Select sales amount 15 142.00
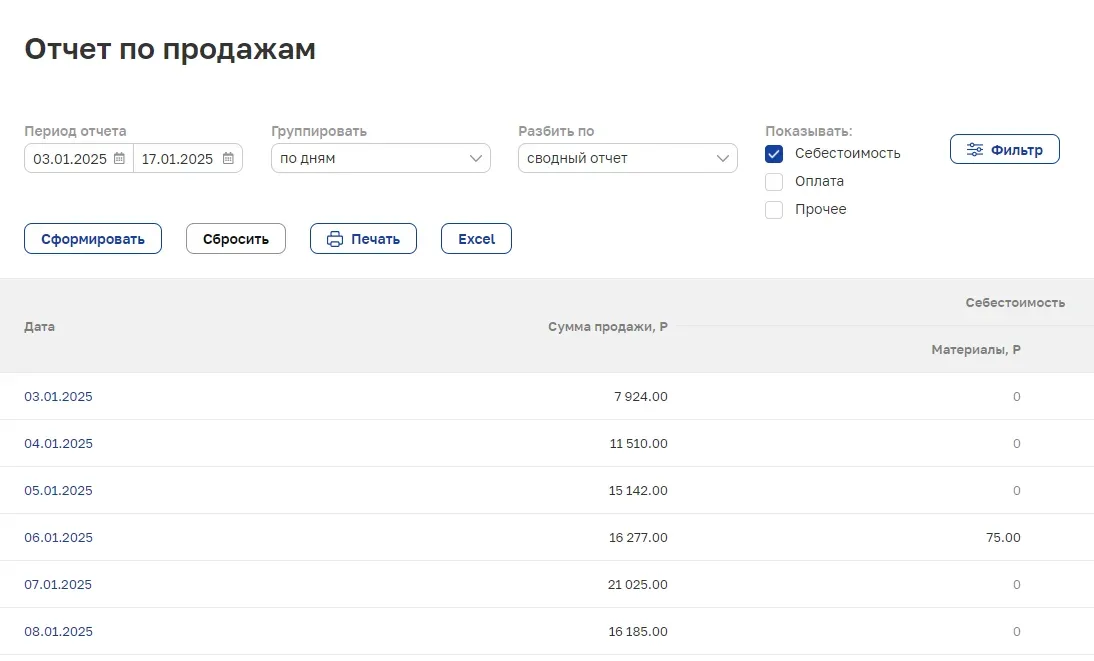Viewport: 1094px width, 661px height. pyautogui.click(x=638, y=490)
